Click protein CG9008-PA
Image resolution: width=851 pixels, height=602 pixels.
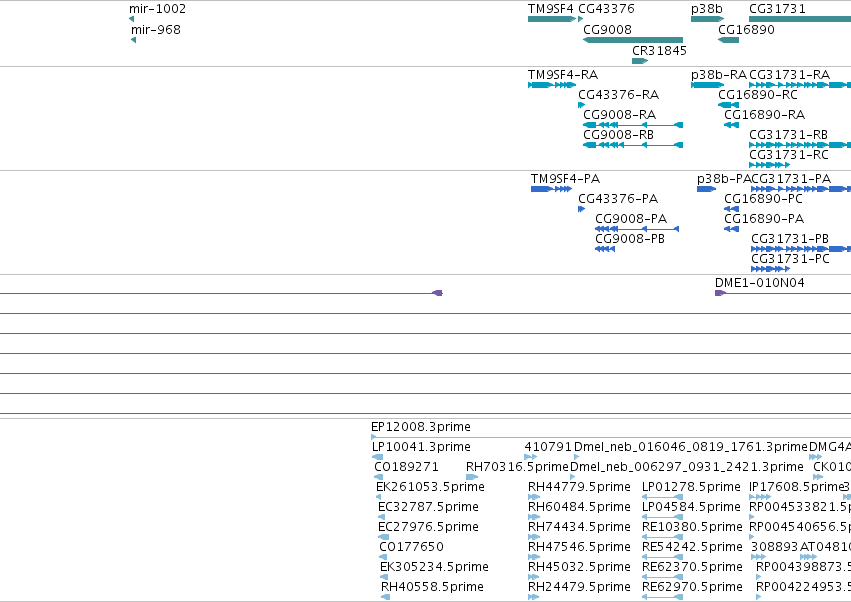pyautogui.click(x=637, y=229)
